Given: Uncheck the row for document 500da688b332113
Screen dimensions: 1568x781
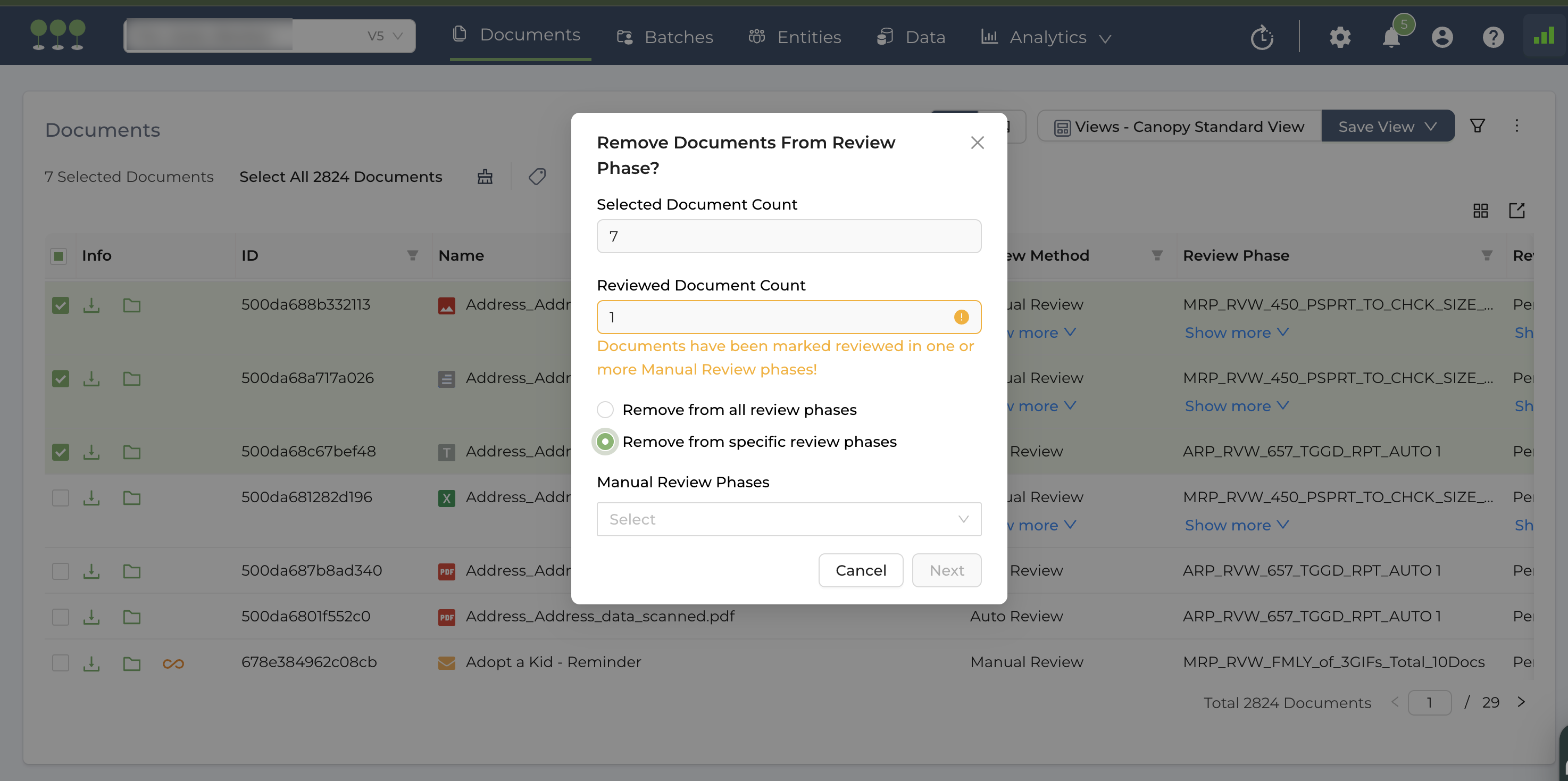Looking at the screenshot, I should 60,305.
